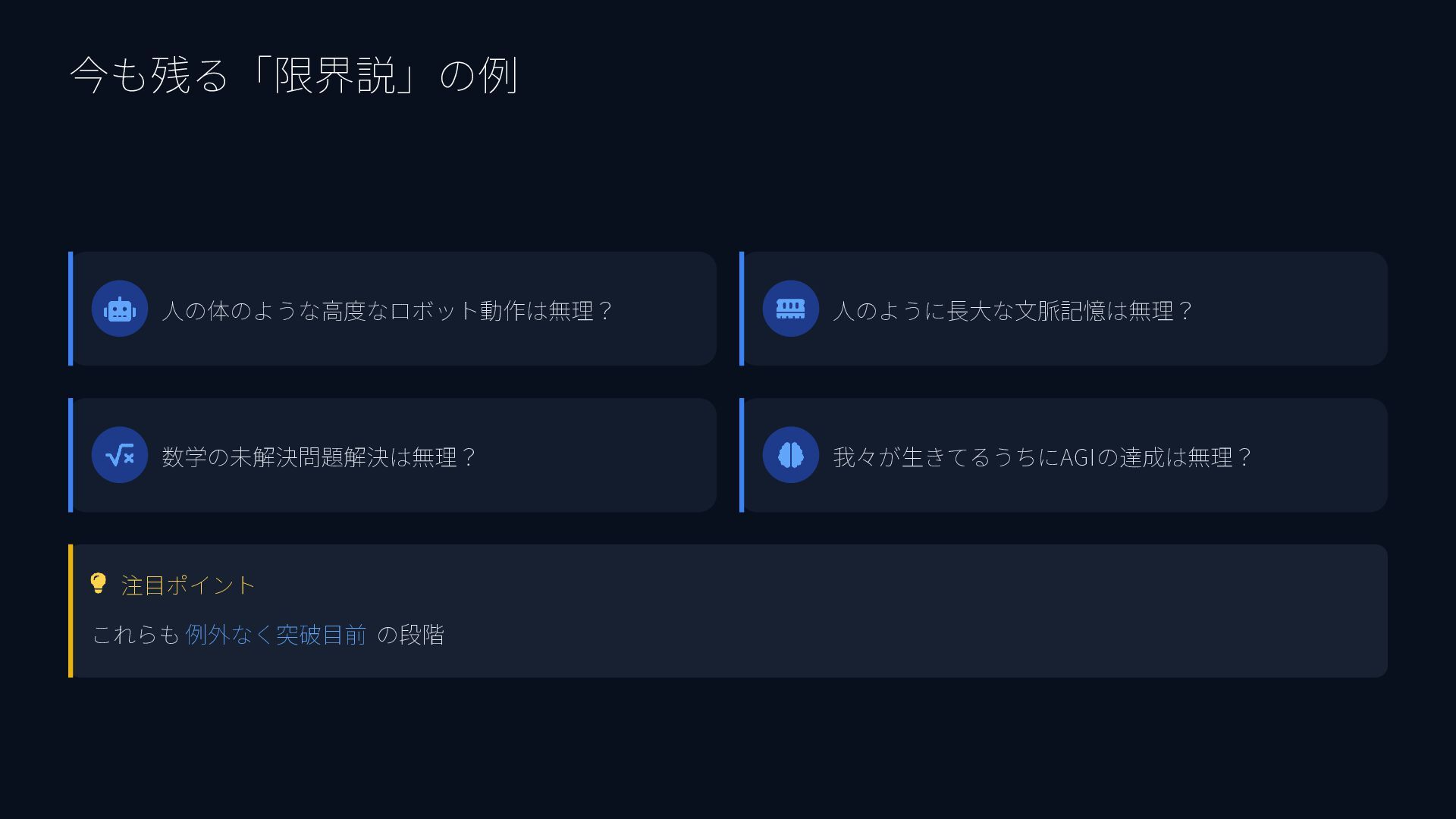Click the square root math icon

pyautogui.click(x=120, y=455)
